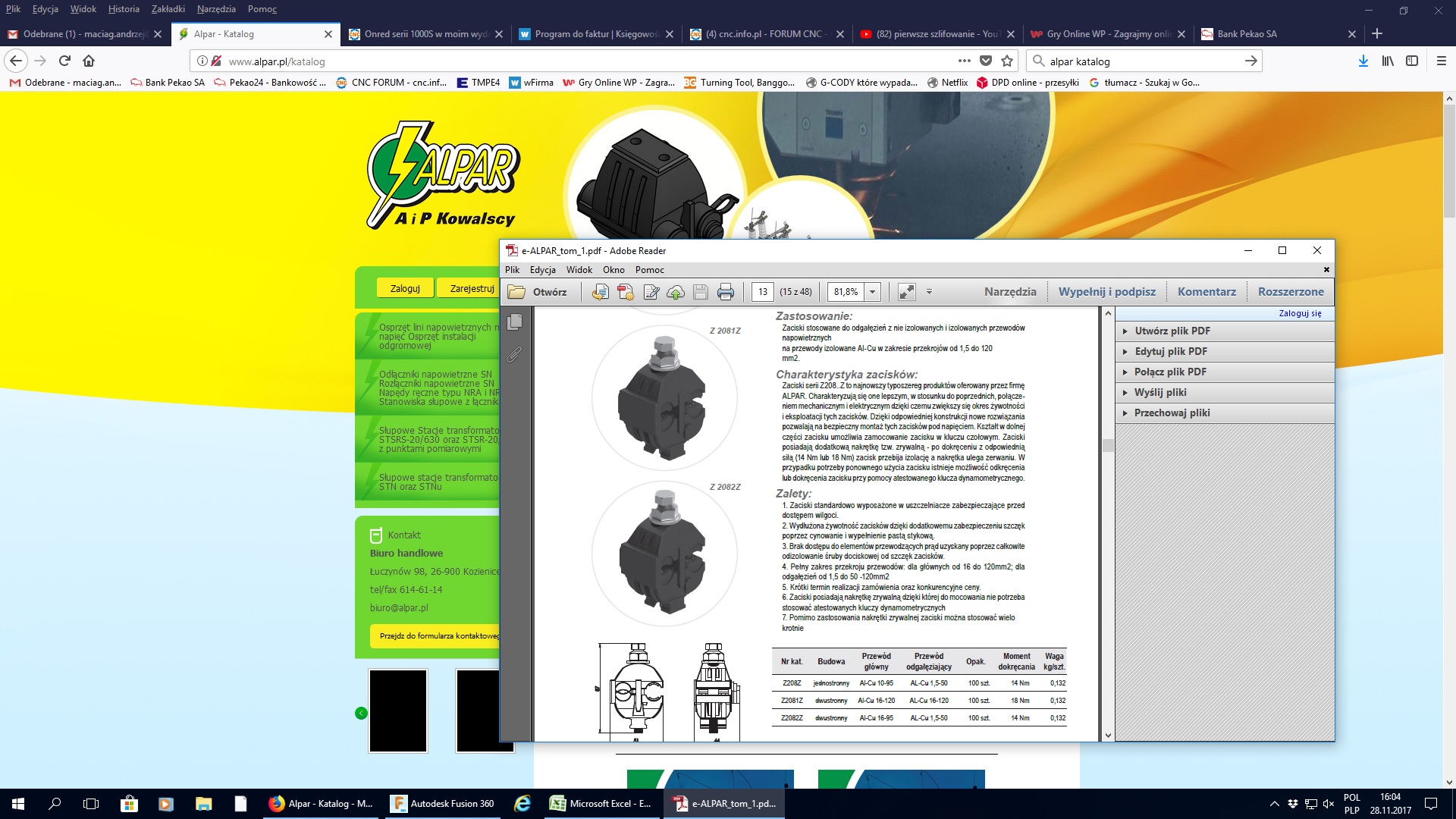The image size is (1456, 819).
Task: Open the action center notifications icon
Action: (x=1430, y=804)
